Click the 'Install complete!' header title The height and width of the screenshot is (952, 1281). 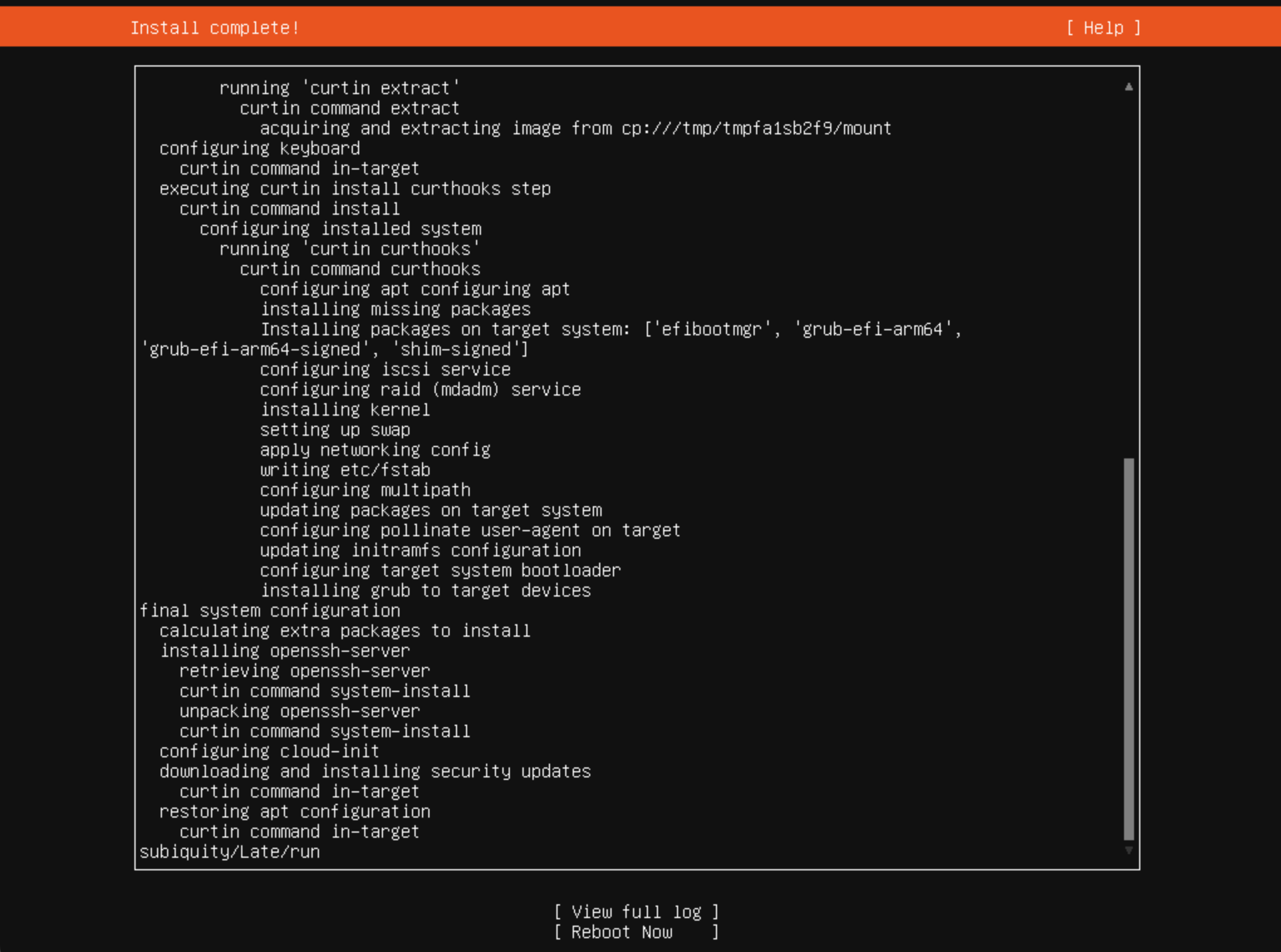tap(215, 28)
